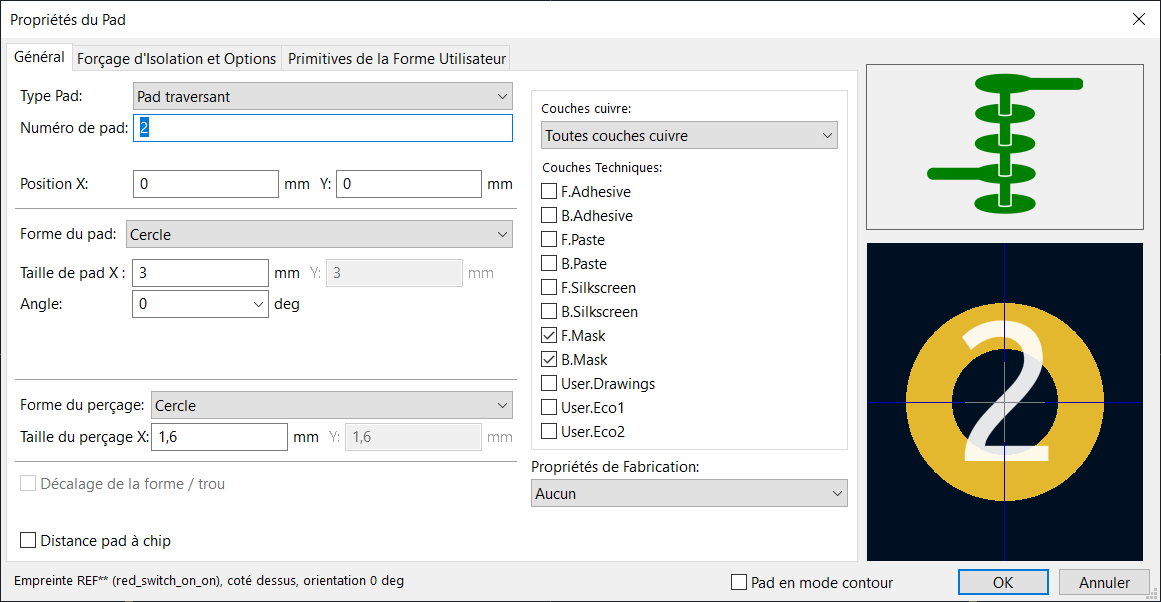The image size is (1161, 602).
Task: Expand the Forme du pad dropdown
Action: 318,235
